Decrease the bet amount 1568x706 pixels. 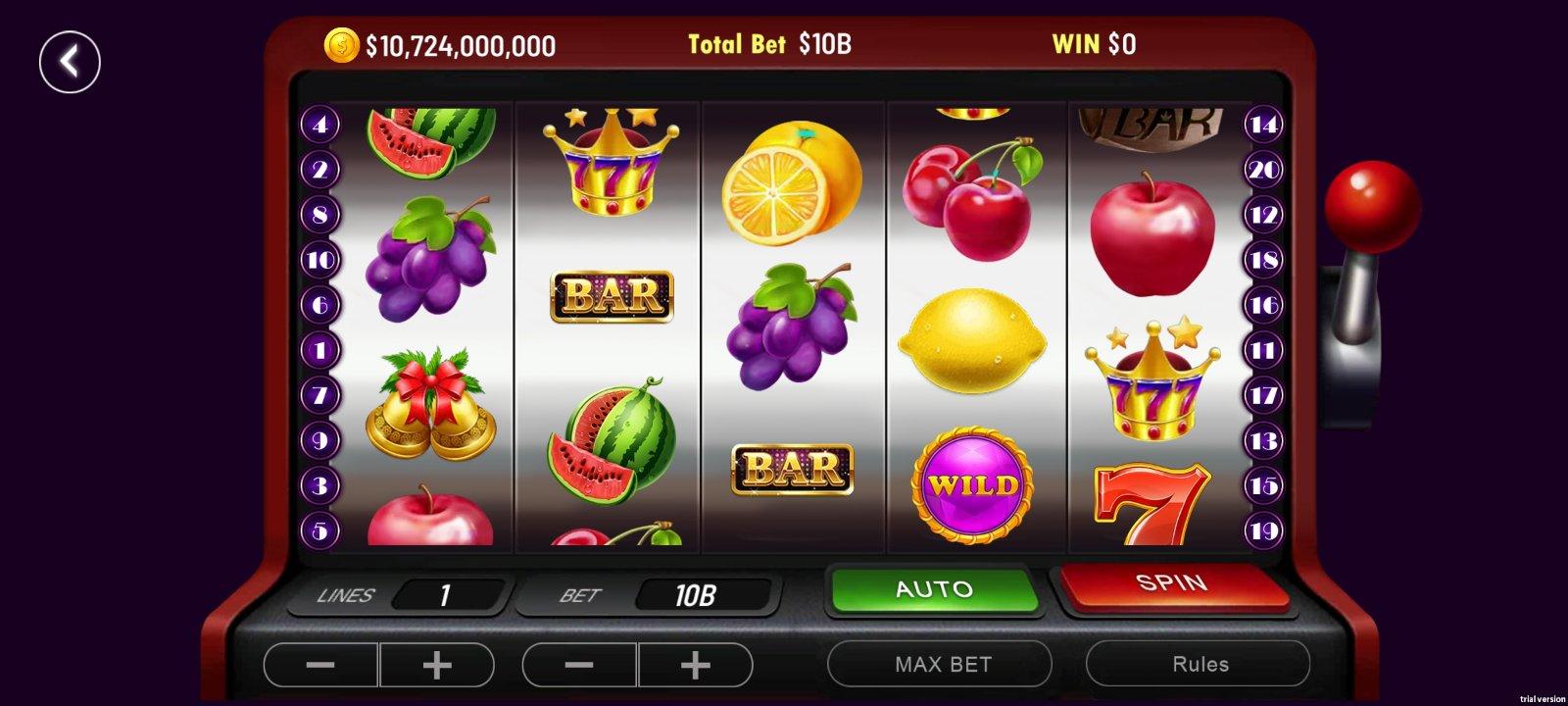click(579, 665)
